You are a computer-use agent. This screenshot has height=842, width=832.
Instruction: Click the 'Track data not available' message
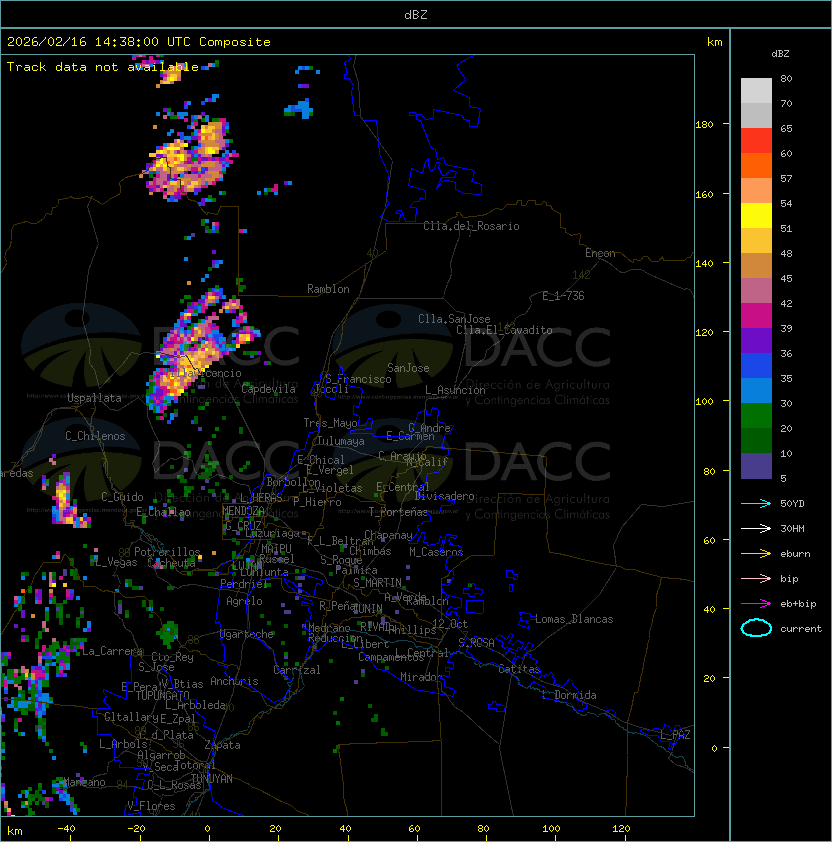(x=103, y=67)
